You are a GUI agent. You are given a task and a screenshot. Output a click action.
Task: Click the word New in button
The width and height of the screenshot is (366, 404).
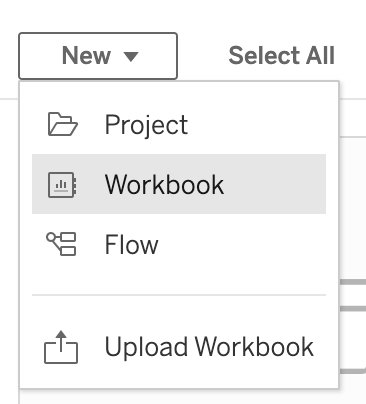tap(86, 55)
